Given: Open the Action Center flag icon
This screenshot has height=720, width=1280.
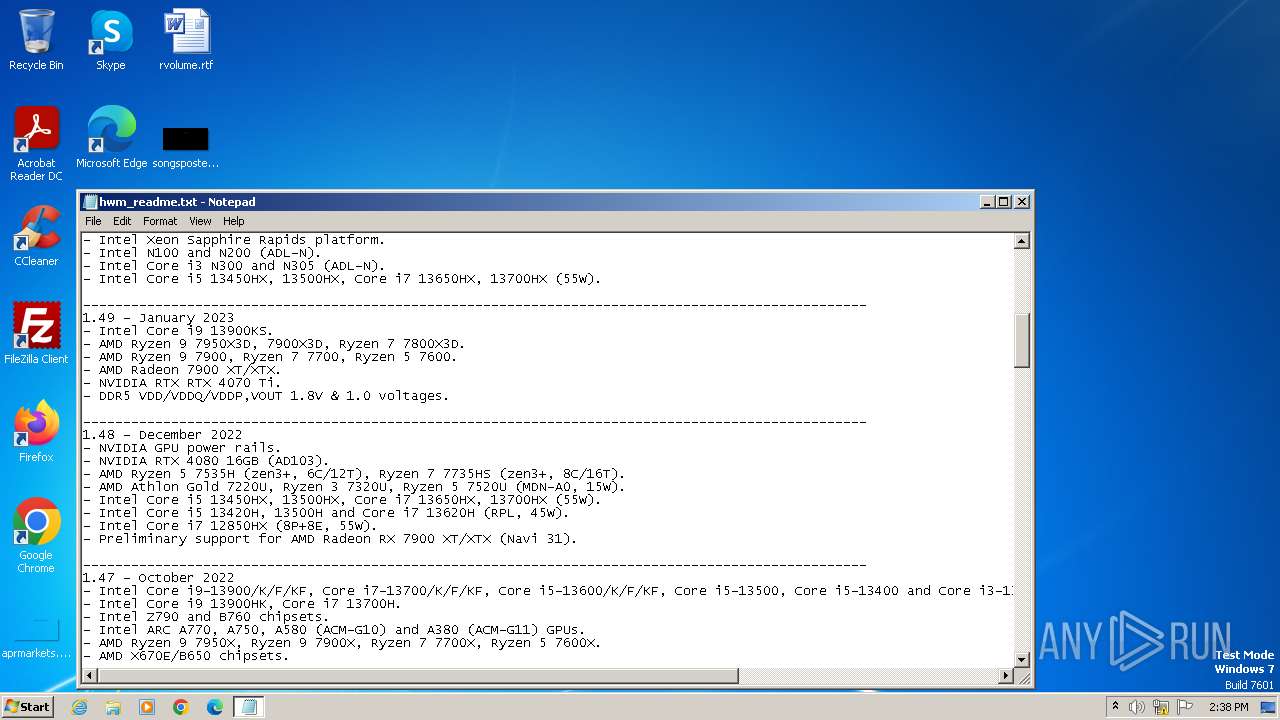Looking at the screenshot, I should (x=1185, y=707).
